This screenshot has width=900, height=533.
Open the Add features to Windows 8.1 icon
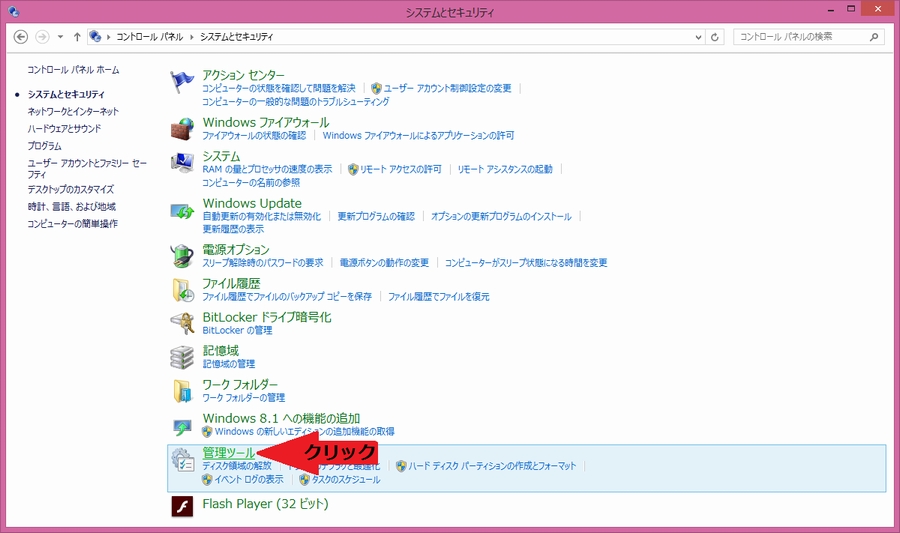(x=183, y=427)
